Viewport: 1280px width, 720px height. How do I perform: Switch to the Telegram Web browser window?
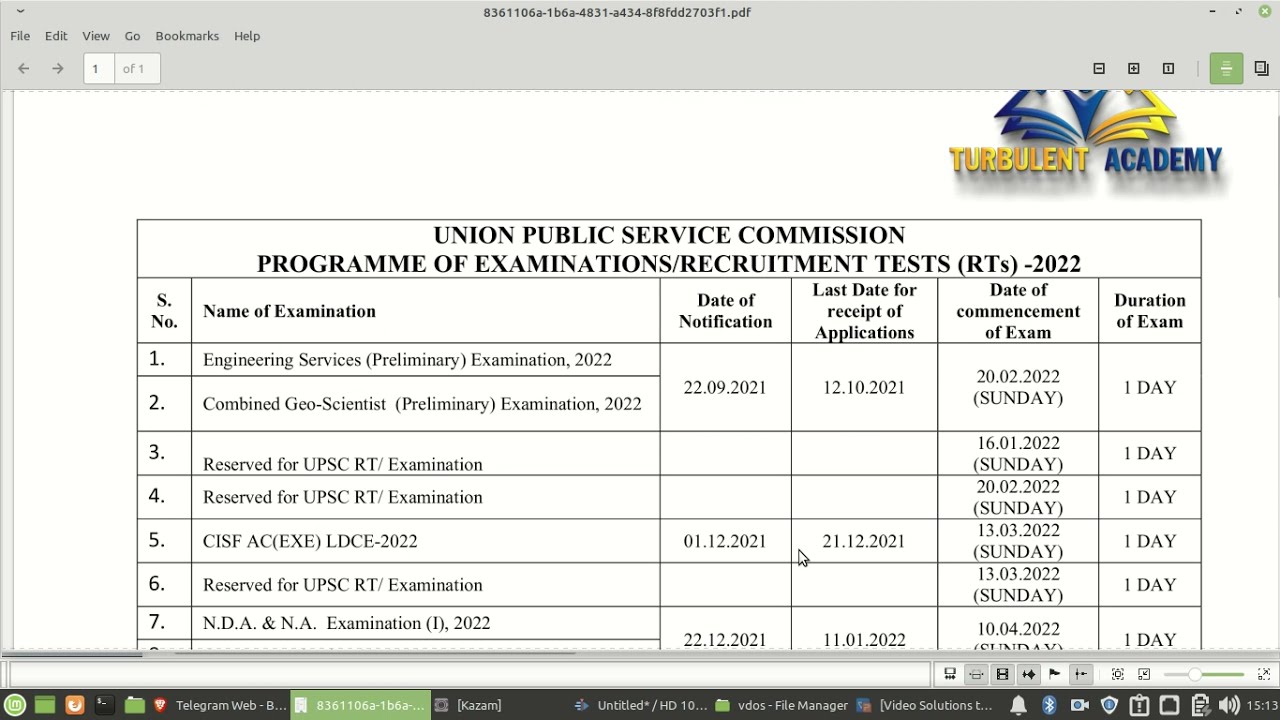click(x=220, y=705)
